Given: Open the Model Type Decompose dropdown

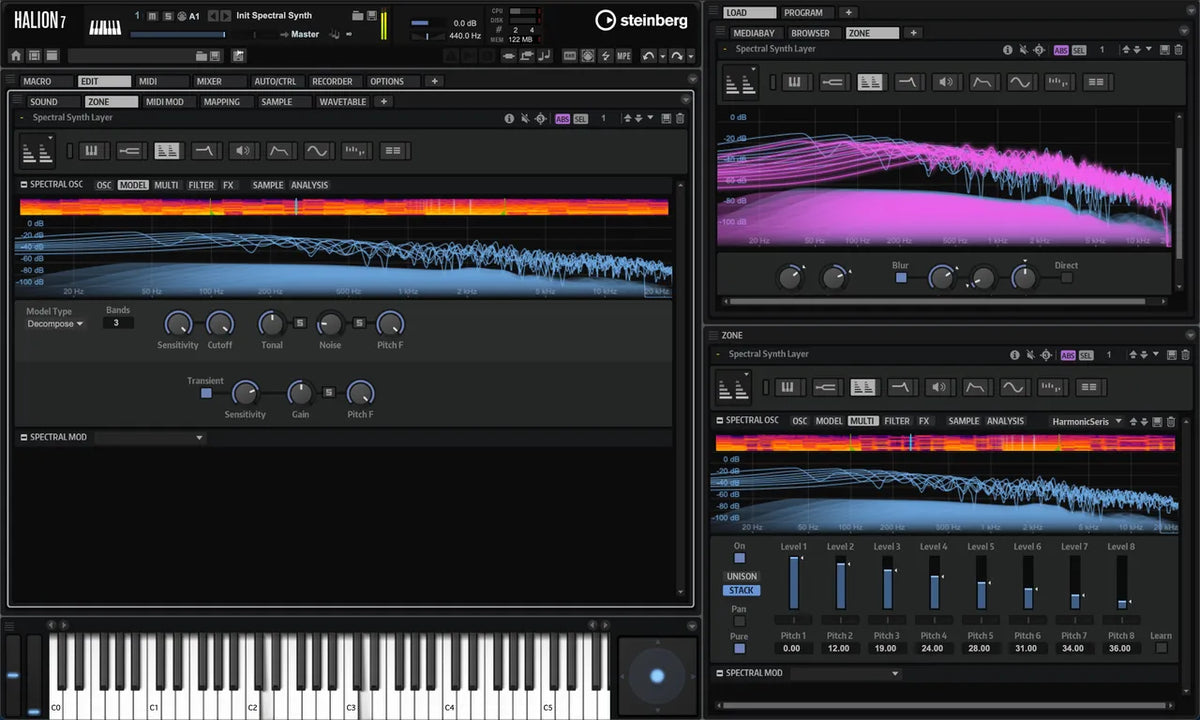Looking at the screenshot, I should pos(55,324).
